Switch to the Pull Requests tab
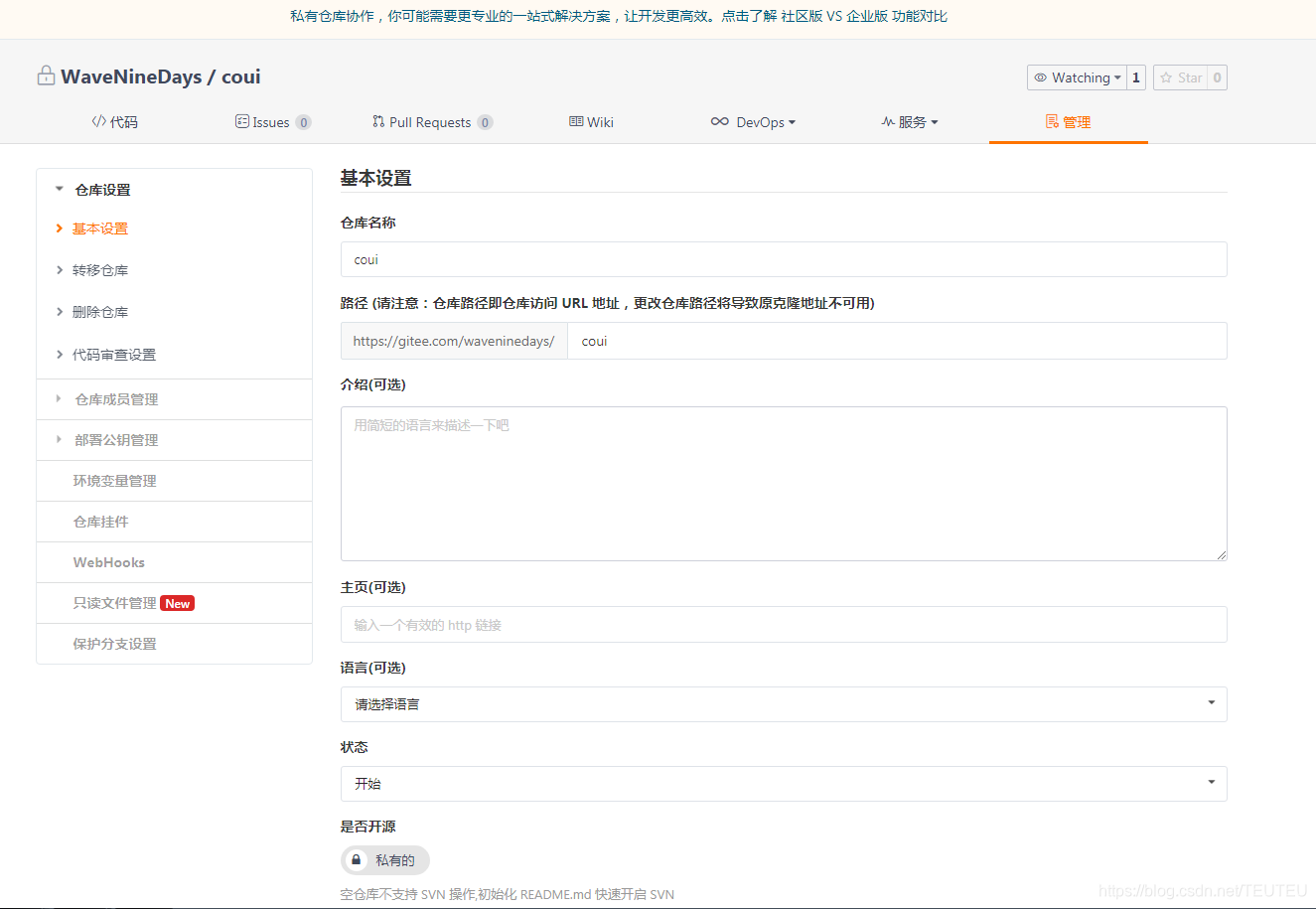This screenshot has height=909, width=1316. coord(432,122)
